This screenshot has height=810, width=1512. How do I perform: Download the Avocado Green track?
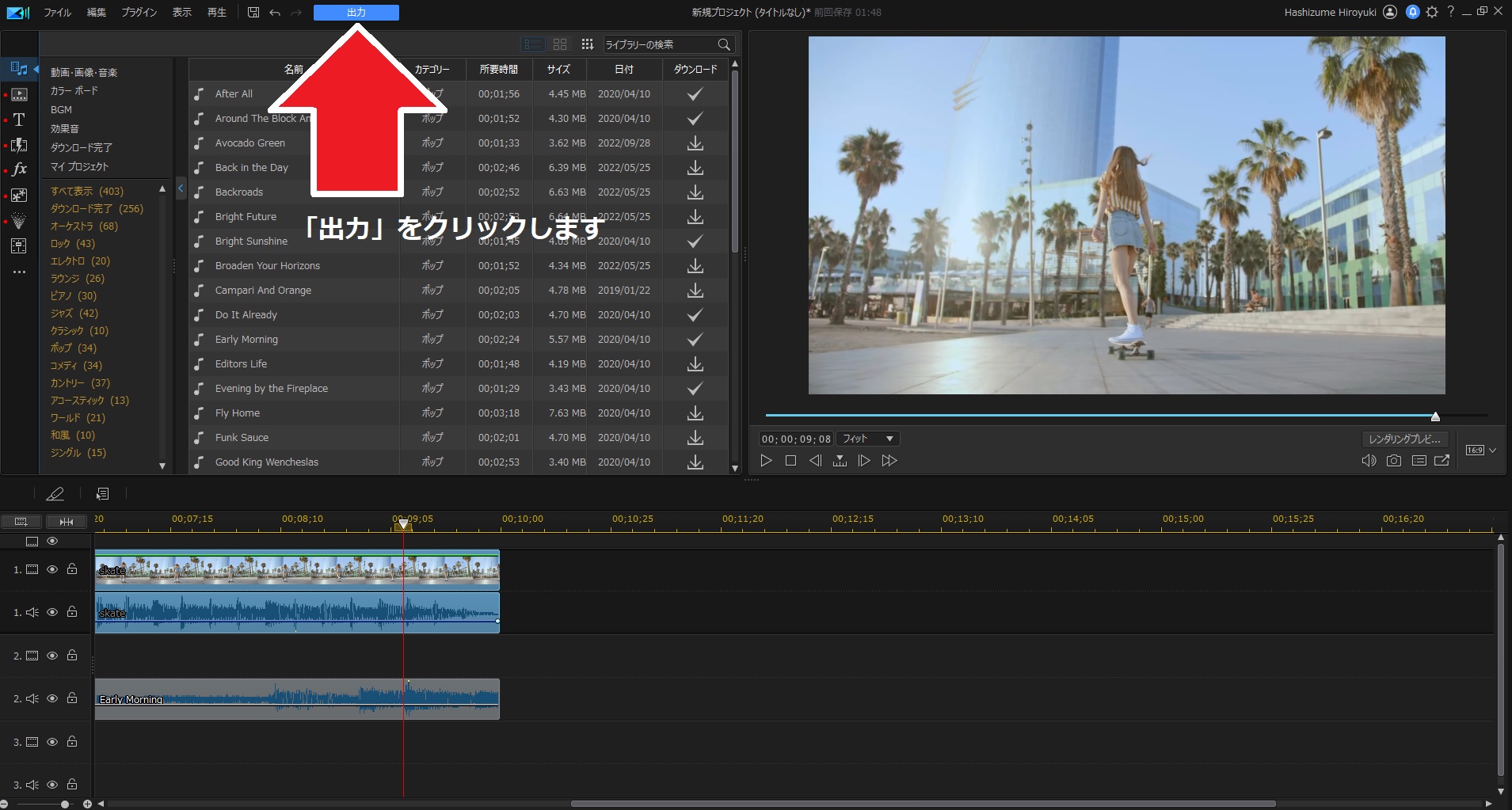(x=695, y=143)
